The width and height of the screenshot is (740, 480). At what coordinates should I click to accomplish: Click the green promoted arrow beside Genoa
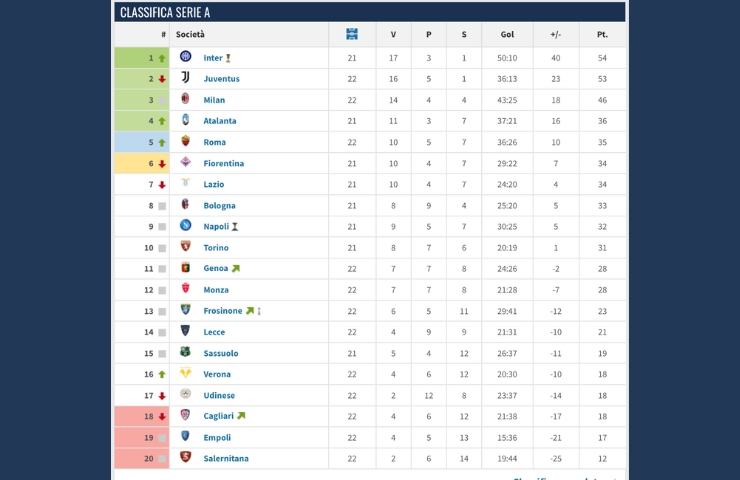click(236, 268)
